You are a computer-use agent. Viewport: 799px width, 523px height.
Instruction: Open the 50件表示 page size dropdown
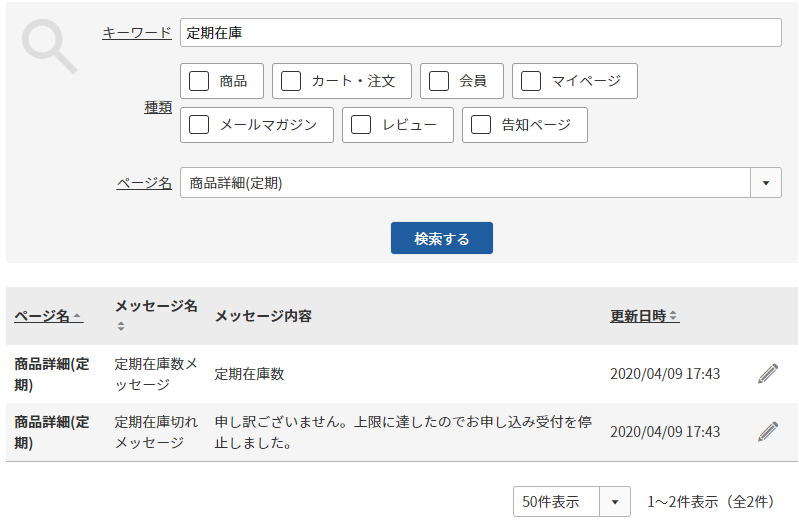572,502
